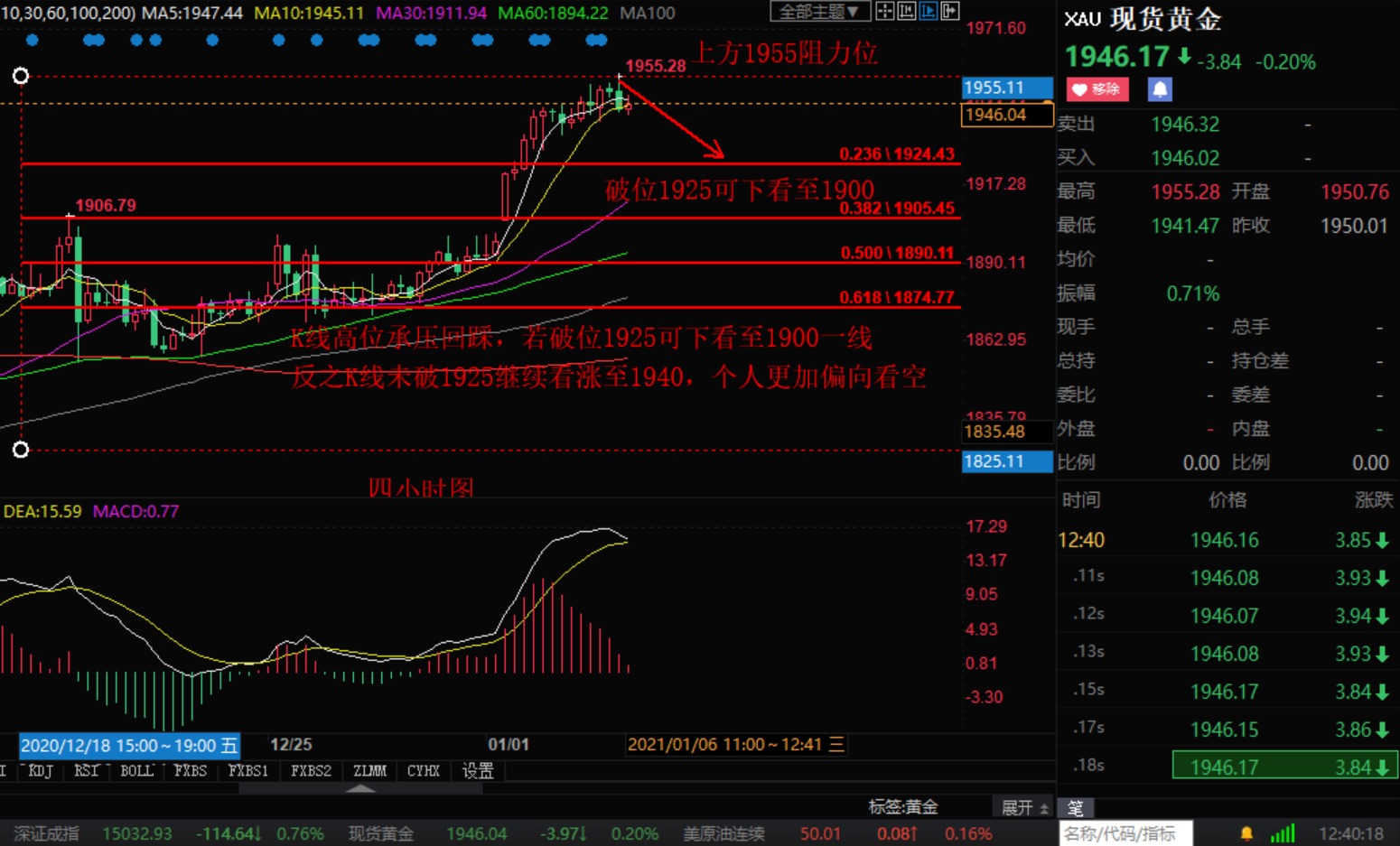
Task: Click the blue 1825.11 price axis marker
Action: click(x=1007, y=461)
